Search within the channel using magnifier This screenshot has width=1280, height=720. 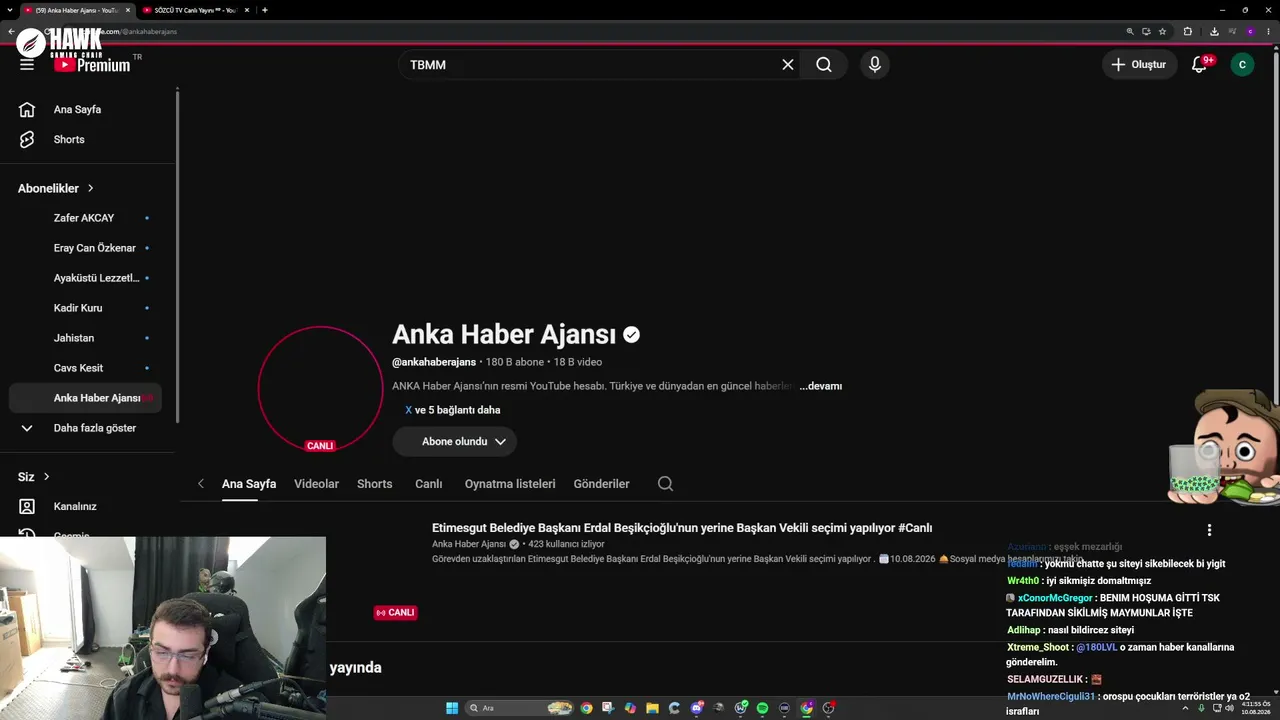[665, 484]
